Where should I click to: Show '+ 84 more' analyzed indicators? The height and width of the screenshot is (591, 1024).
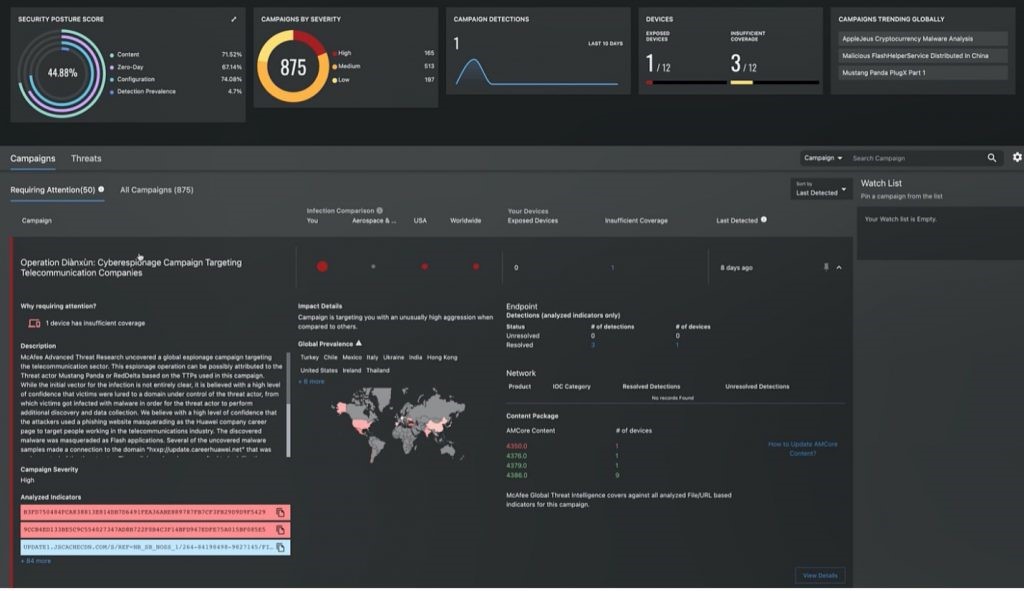tap(36, 561)
